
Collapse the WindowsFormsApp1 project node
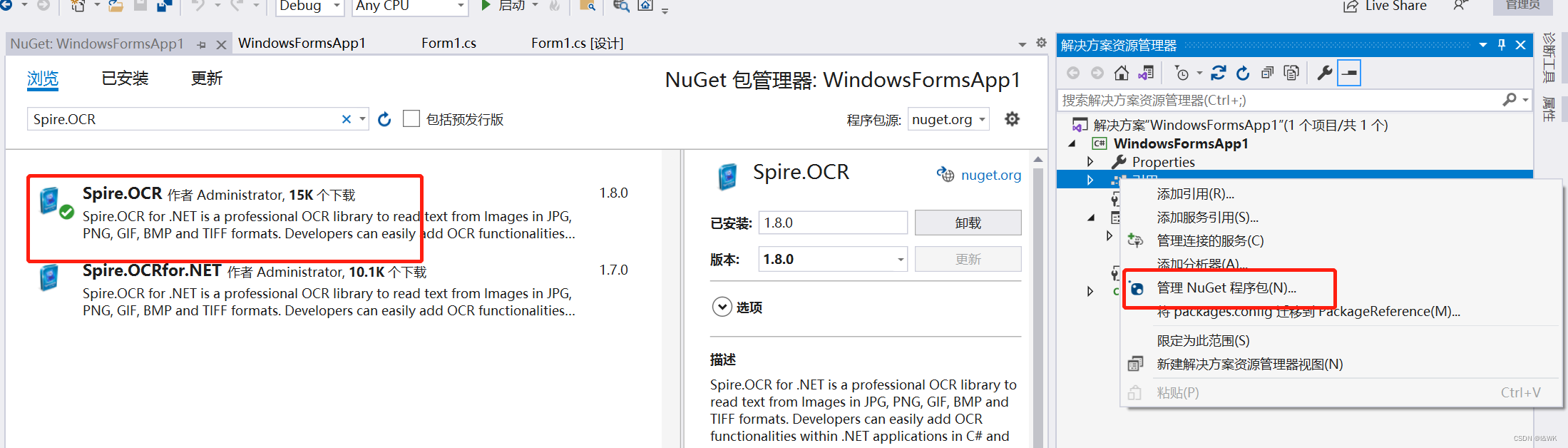[1072, 143]
